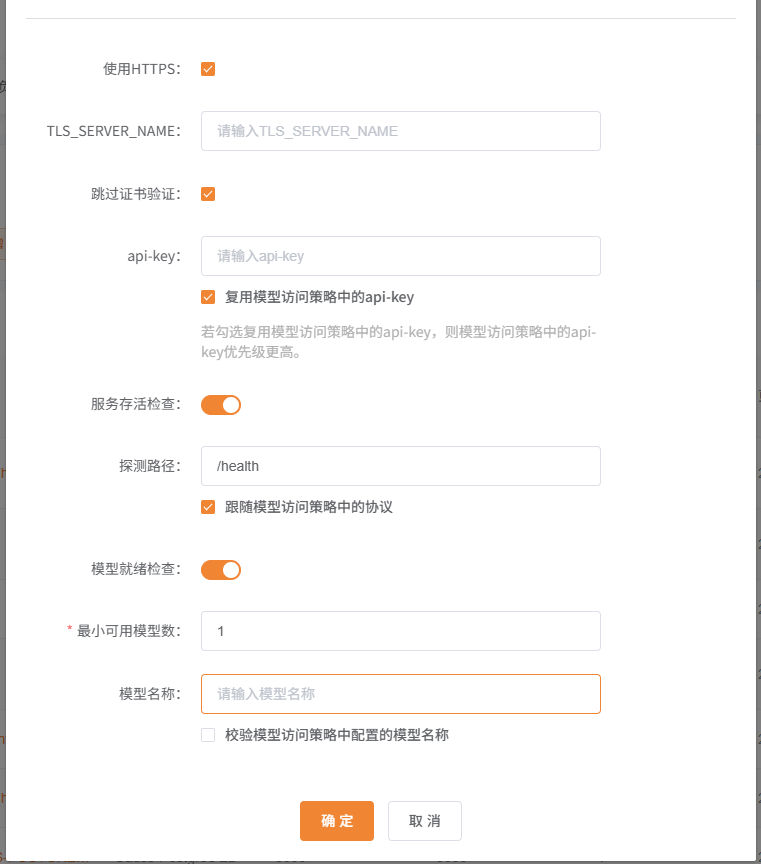Viewport: 761px width, 864px height.
Task: Click the required asterisk beside 最小可用模型数
Action: tap(68, 631)
